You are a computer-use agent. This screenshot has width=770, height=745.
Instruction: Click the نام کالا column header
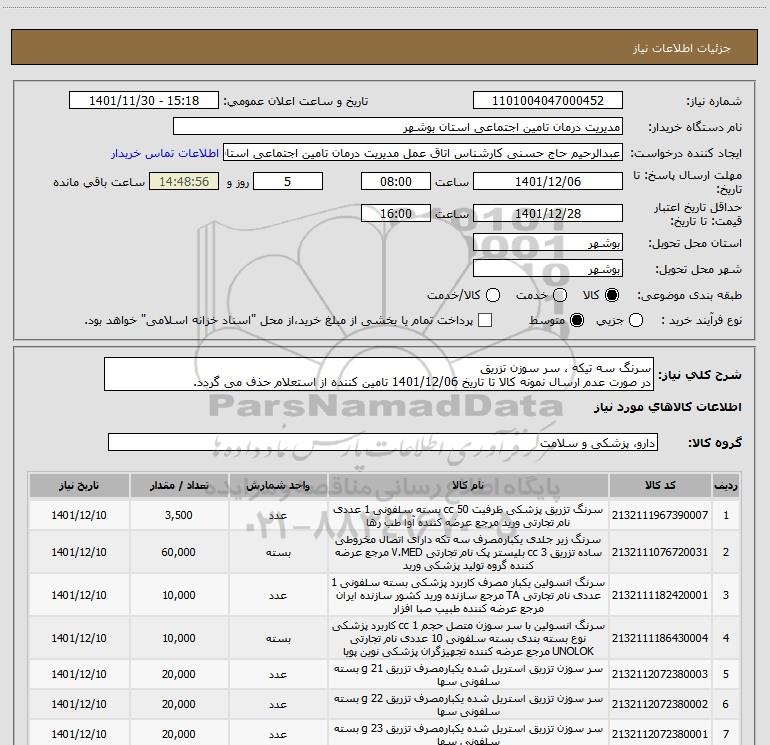[468, 486]
